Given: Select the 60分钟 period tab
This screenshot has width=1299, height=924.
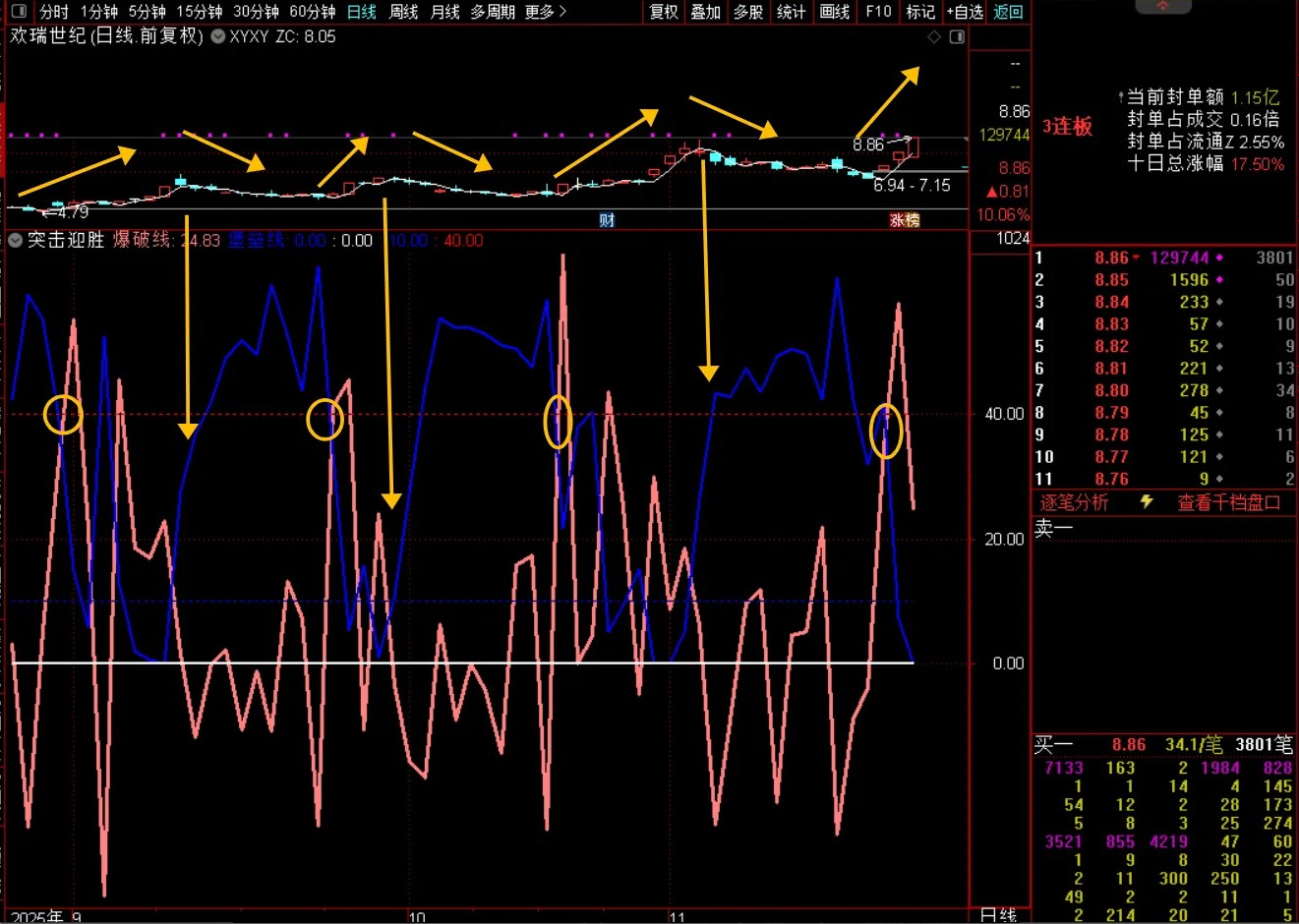Looking at the screenshot, I should click(312, 12).
